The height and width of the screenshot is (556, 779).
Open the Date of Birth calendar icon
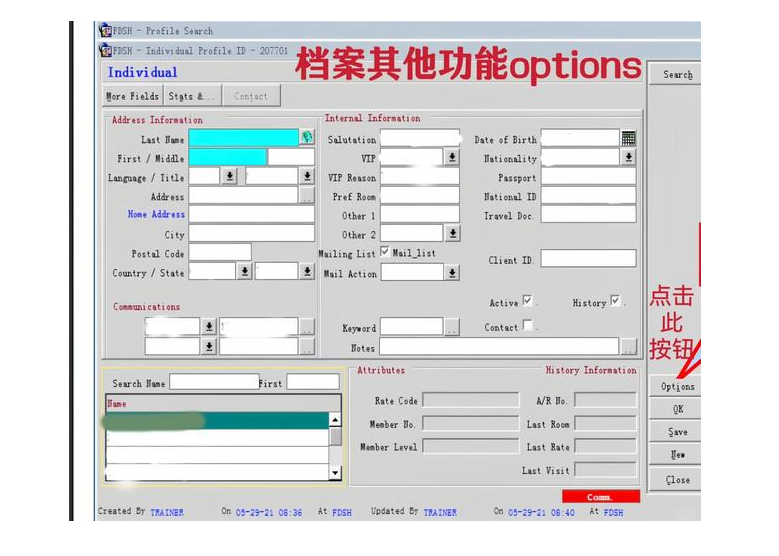pyautogui.click(x=628, y=138)
